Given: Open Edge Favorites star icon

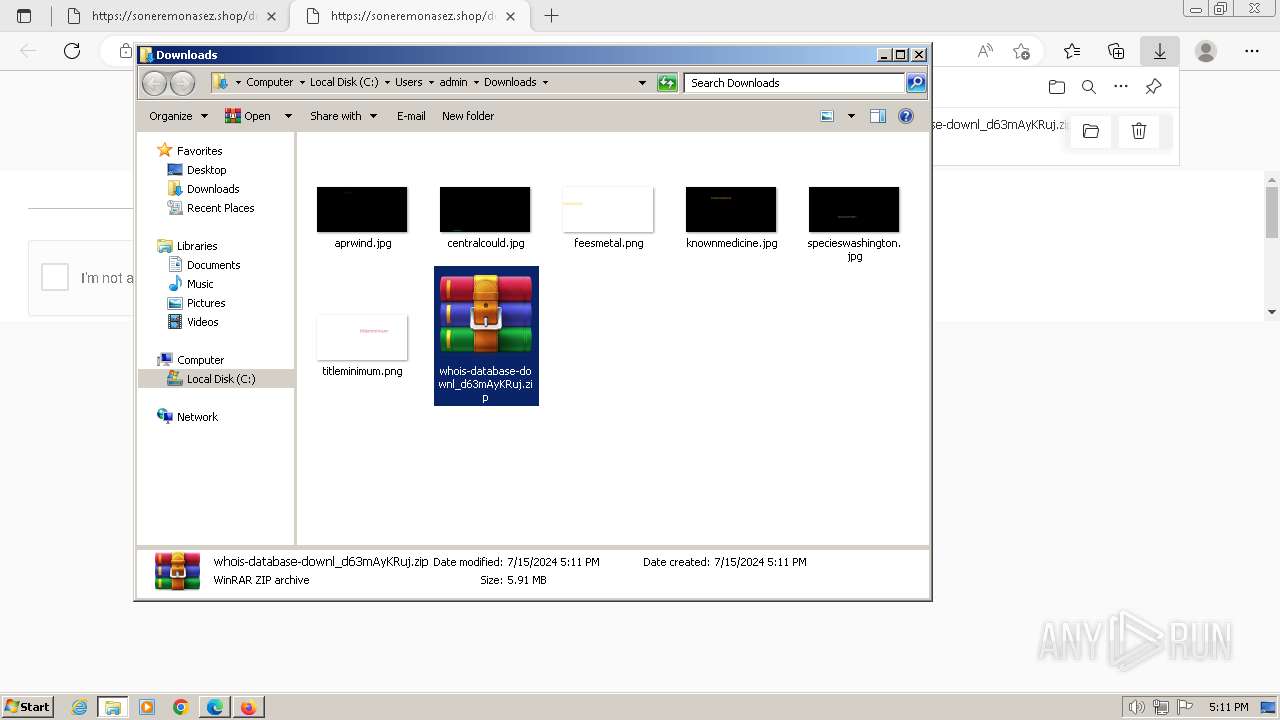Looking at the screenshot, I should coord(1072,51).
